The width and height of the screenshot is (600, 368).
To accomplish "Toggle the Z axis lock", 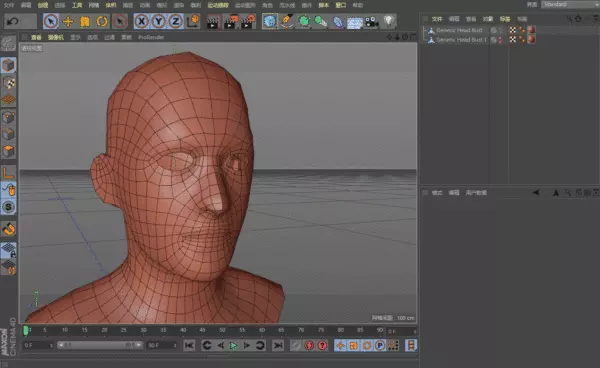I will point(175,21).
